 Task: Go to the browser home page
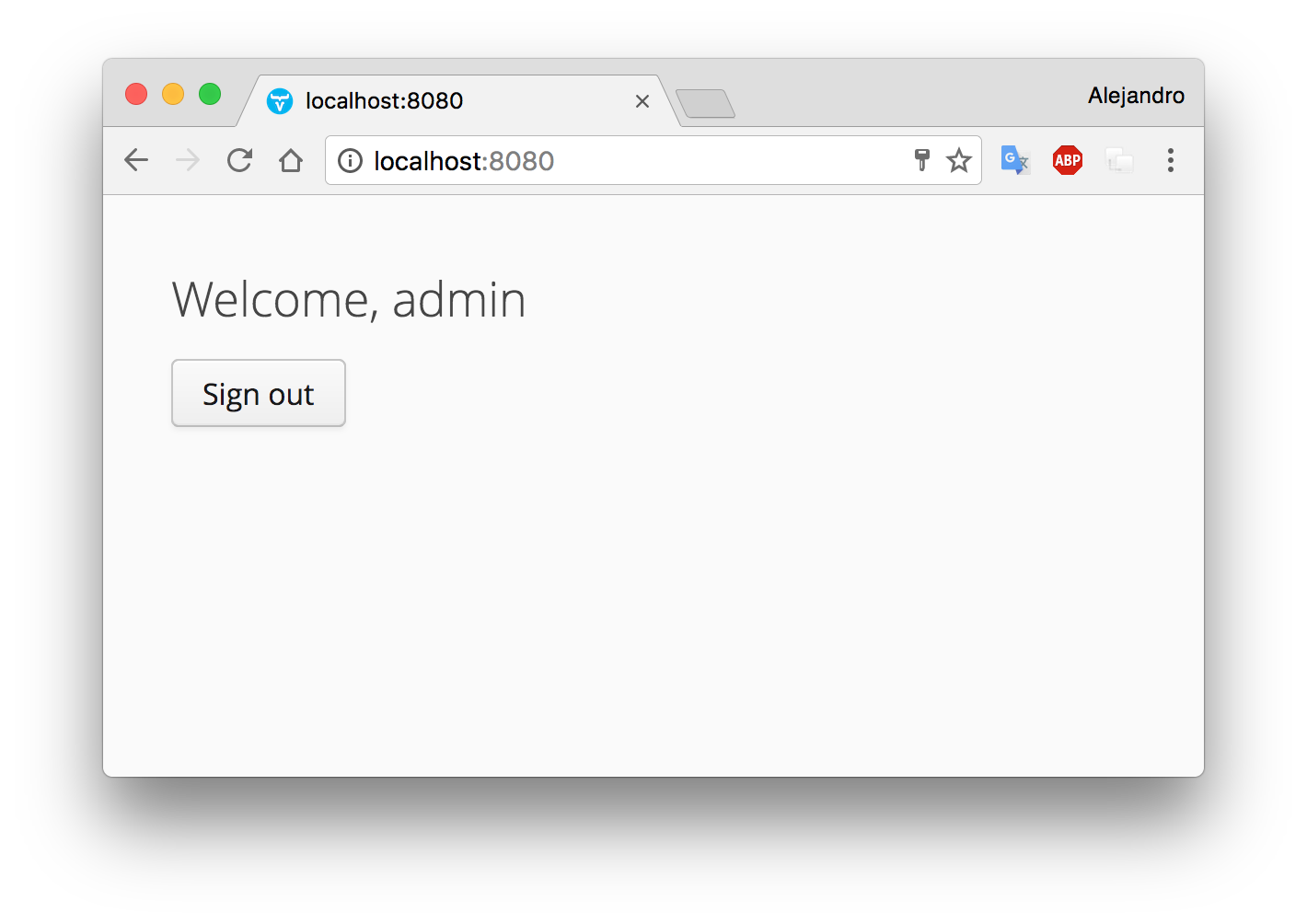pos(291,161)
